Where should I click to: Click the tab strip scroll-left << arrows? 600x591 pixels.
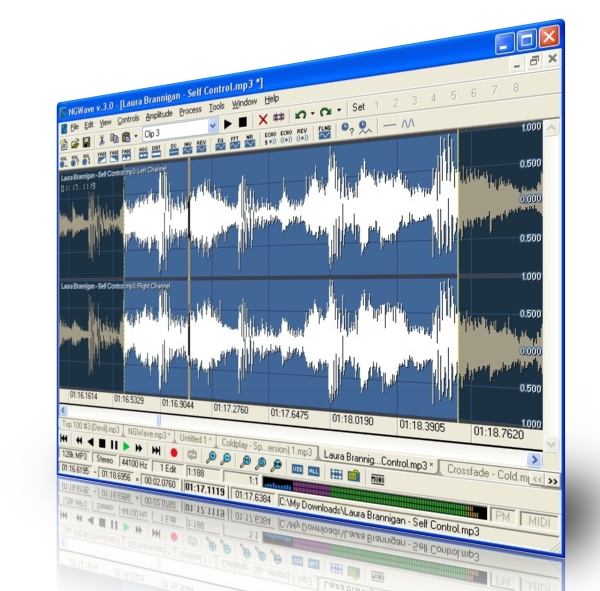[x=538, y=479]
